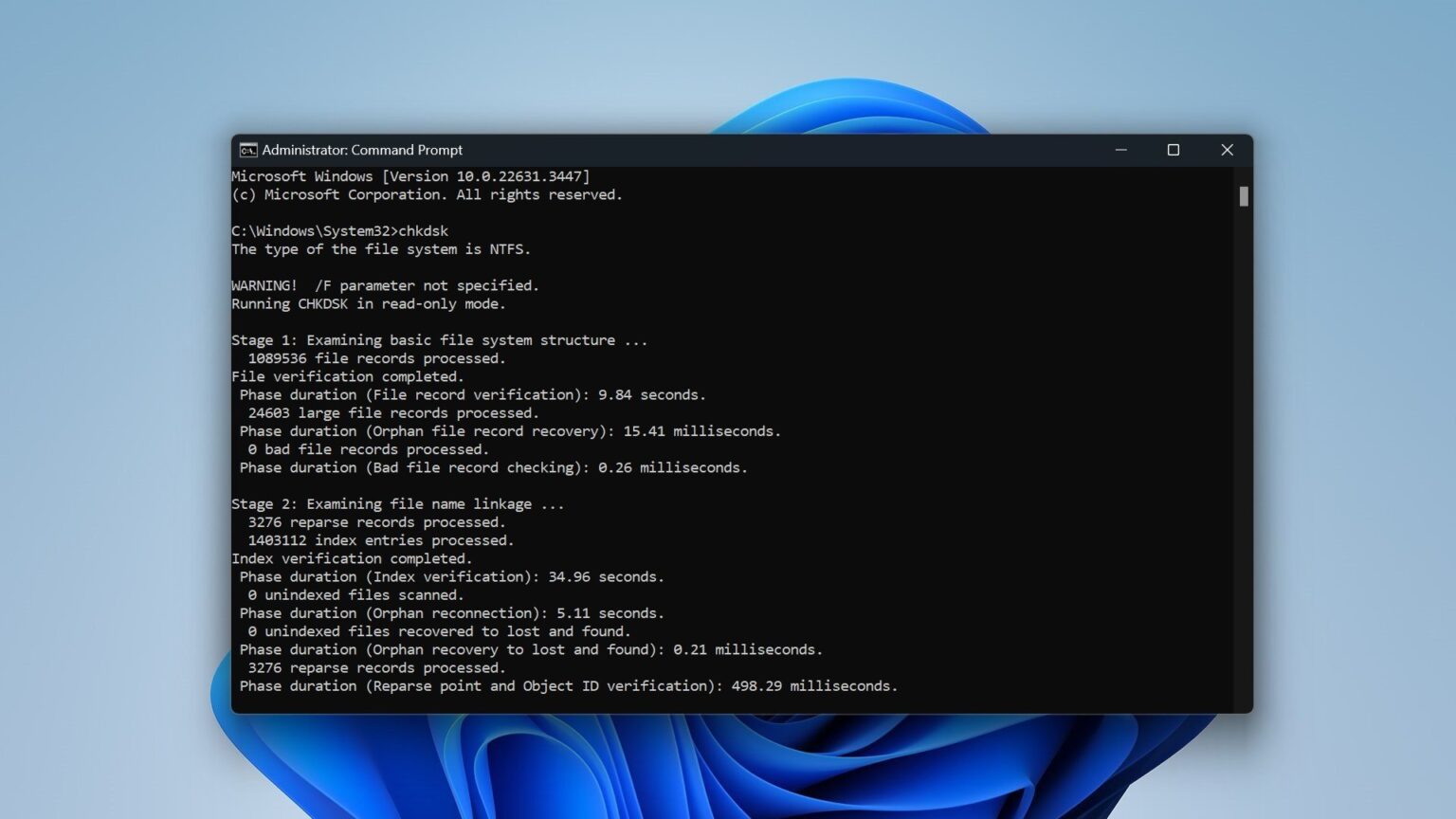Image resolution: width=1456 pixels, height=819 pixels.
Task: Click the Microsoft Windows version line
Action: pyautogui.click(x=410, y=176)
